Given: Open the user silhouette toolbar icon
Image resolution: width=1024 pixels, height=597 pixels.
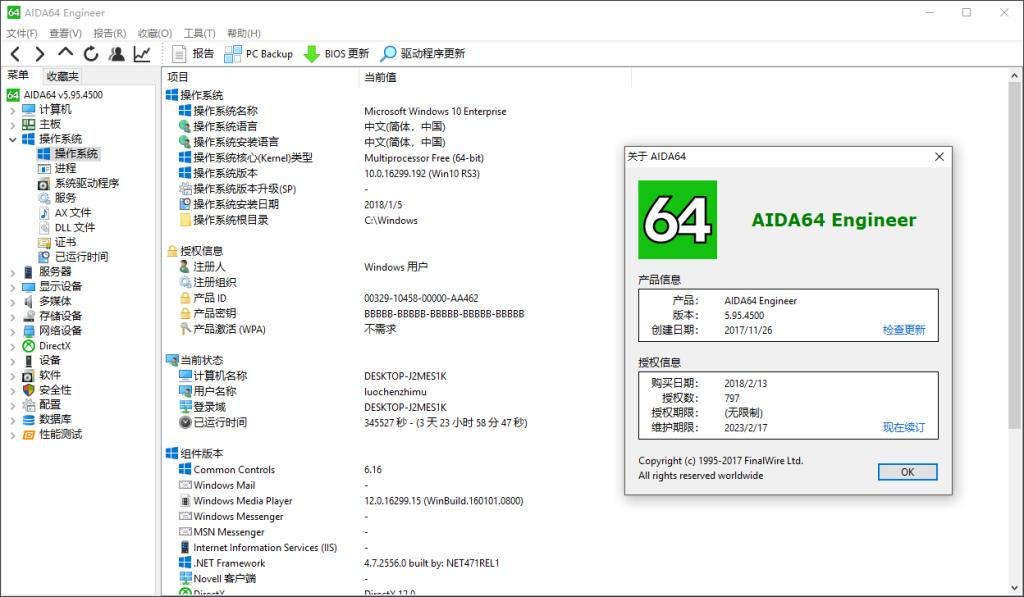Looking at the screenshot, I should (116, 54).
